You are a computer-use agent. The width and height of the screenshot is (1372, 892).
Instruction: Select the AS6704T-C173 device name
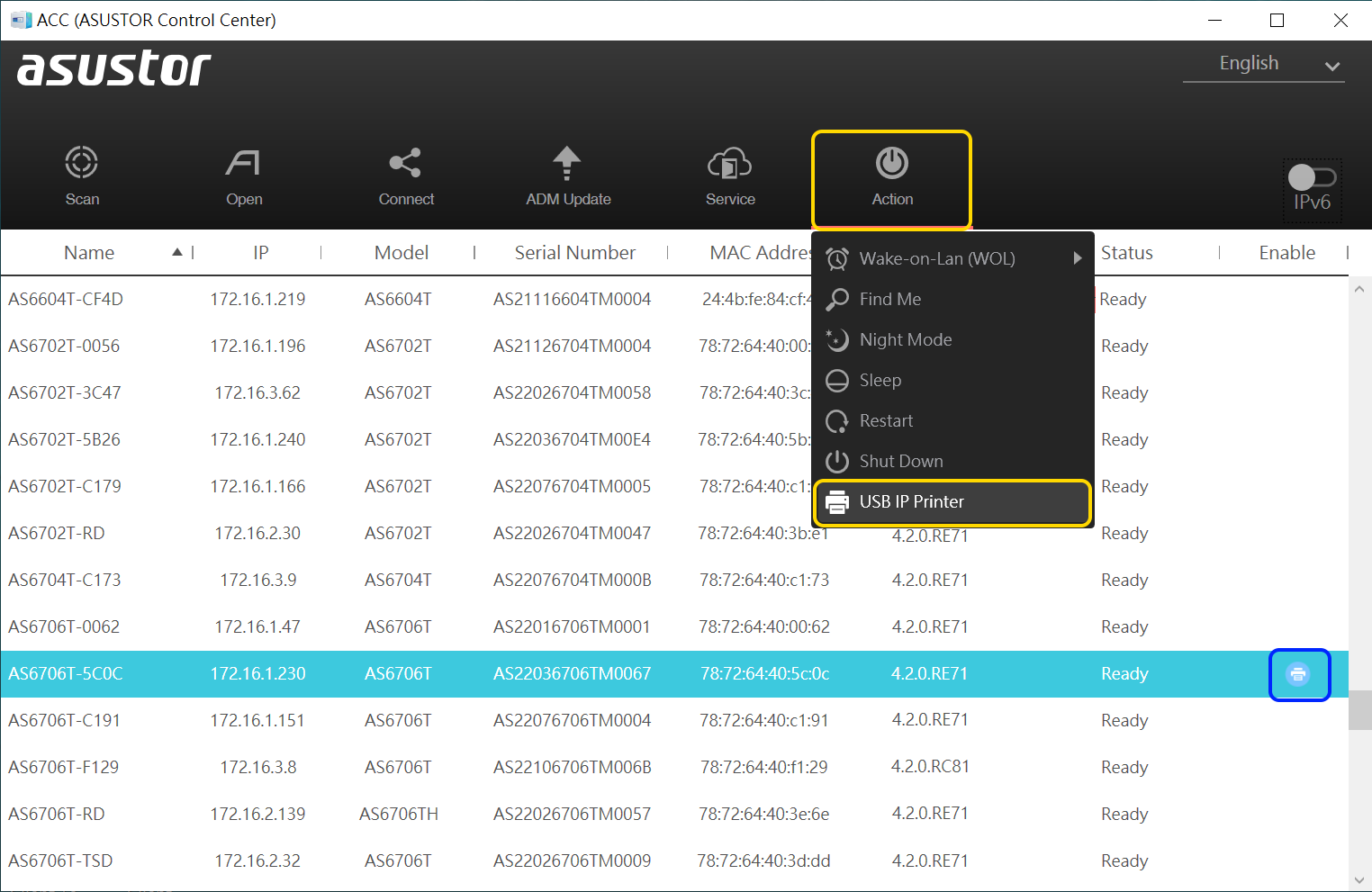tap(65, 581)
